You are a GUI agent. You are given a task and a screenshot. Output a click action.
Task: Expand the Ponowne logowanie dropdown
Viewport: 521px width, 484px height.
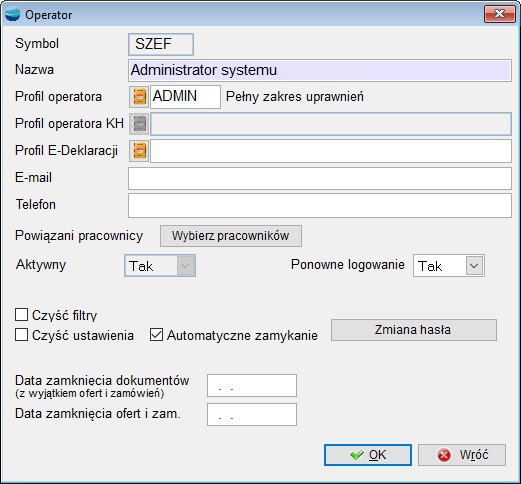[474, 266]
